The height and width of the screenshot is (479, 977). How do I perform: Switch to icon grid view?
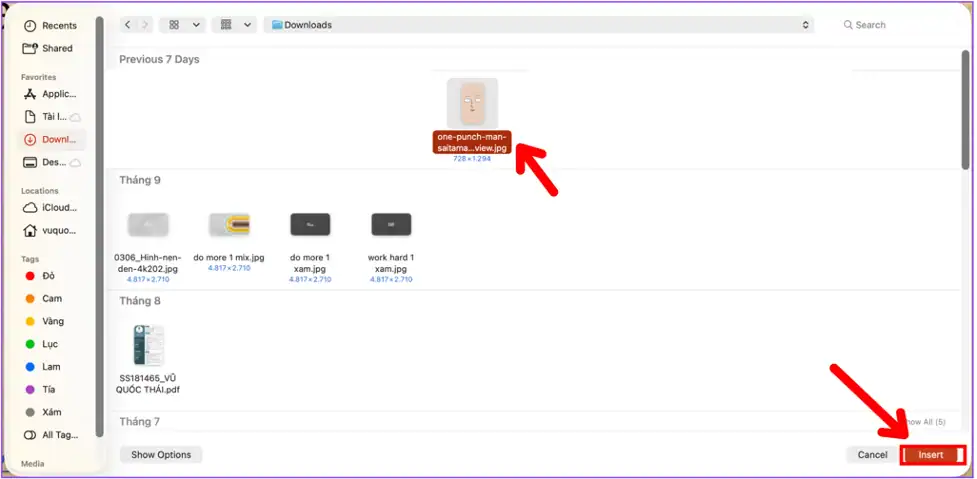(x=175, y=25)
